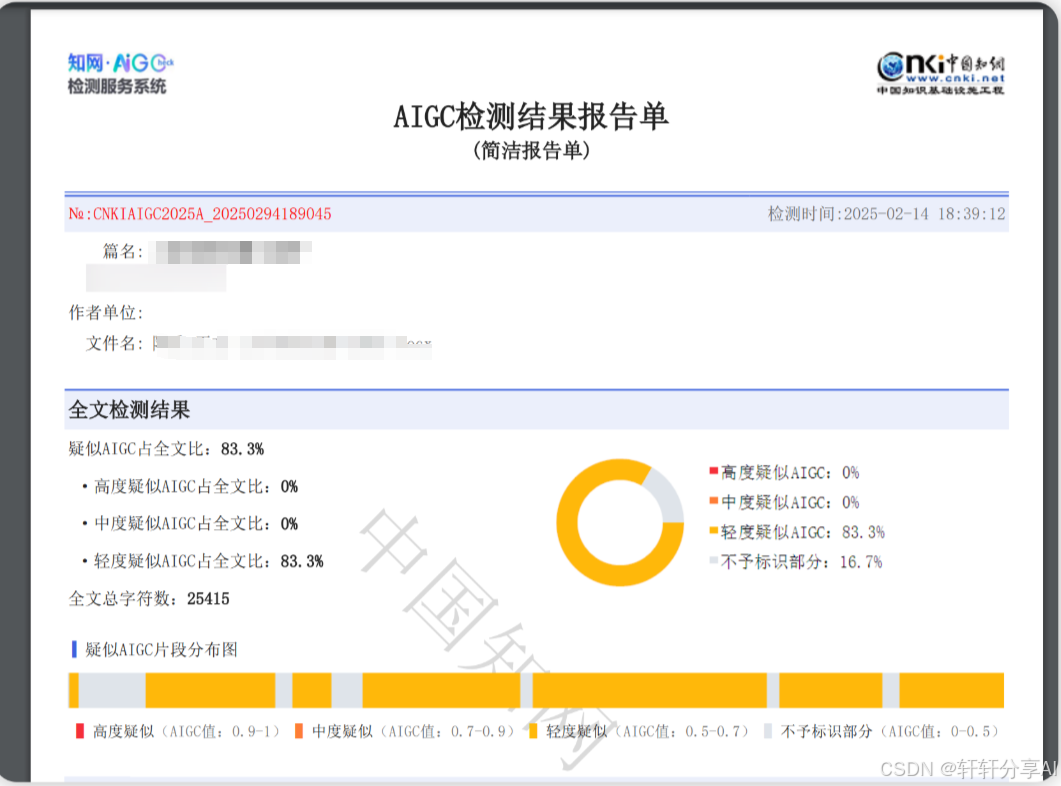Click the 疑似AIGC片段分布图 heading
The height and width of the screenshot is (786, 1061).
pyautogui.click(x=161, y=650)
